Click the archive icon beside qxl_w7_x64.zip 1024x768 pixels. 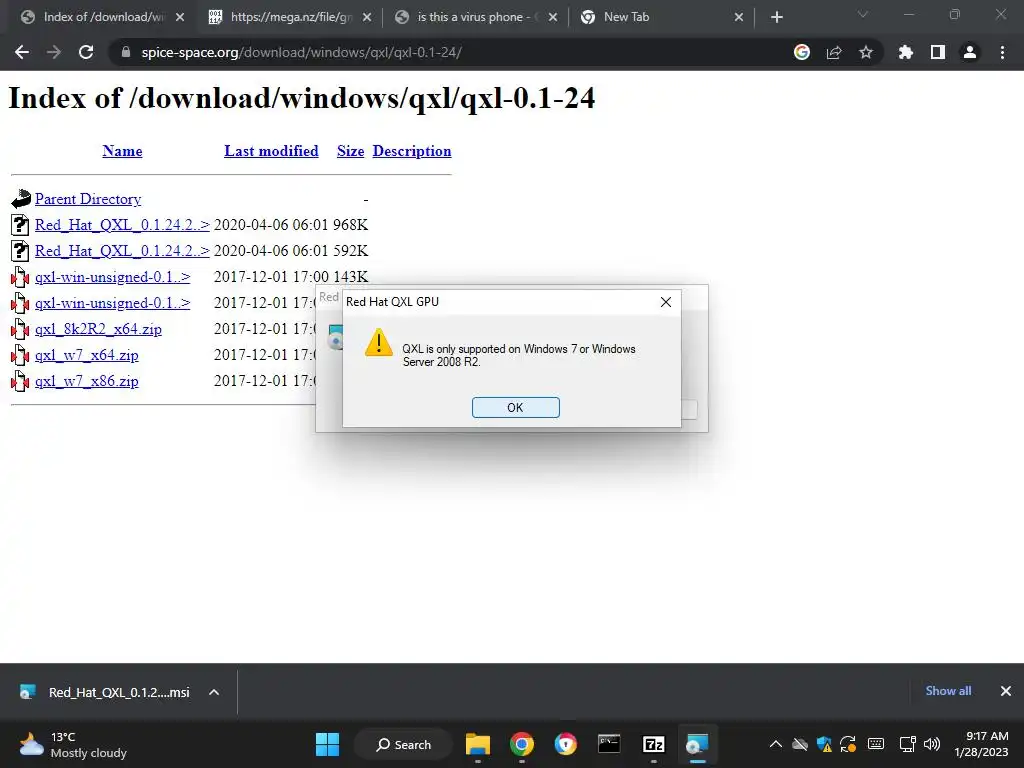point(20,355)
